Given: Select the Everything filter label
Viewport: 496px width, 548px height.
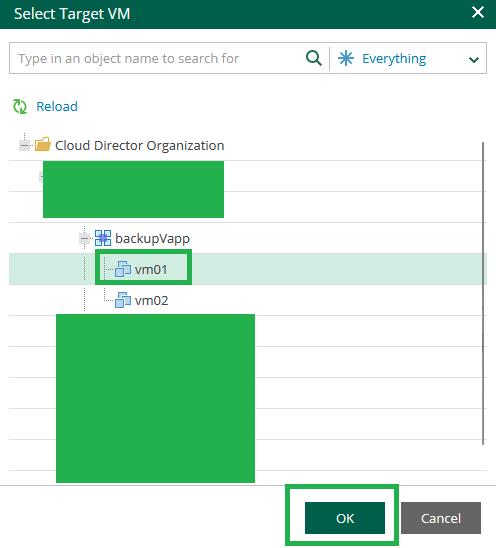Looking at the screenshot, I should [x=394, y=59].
